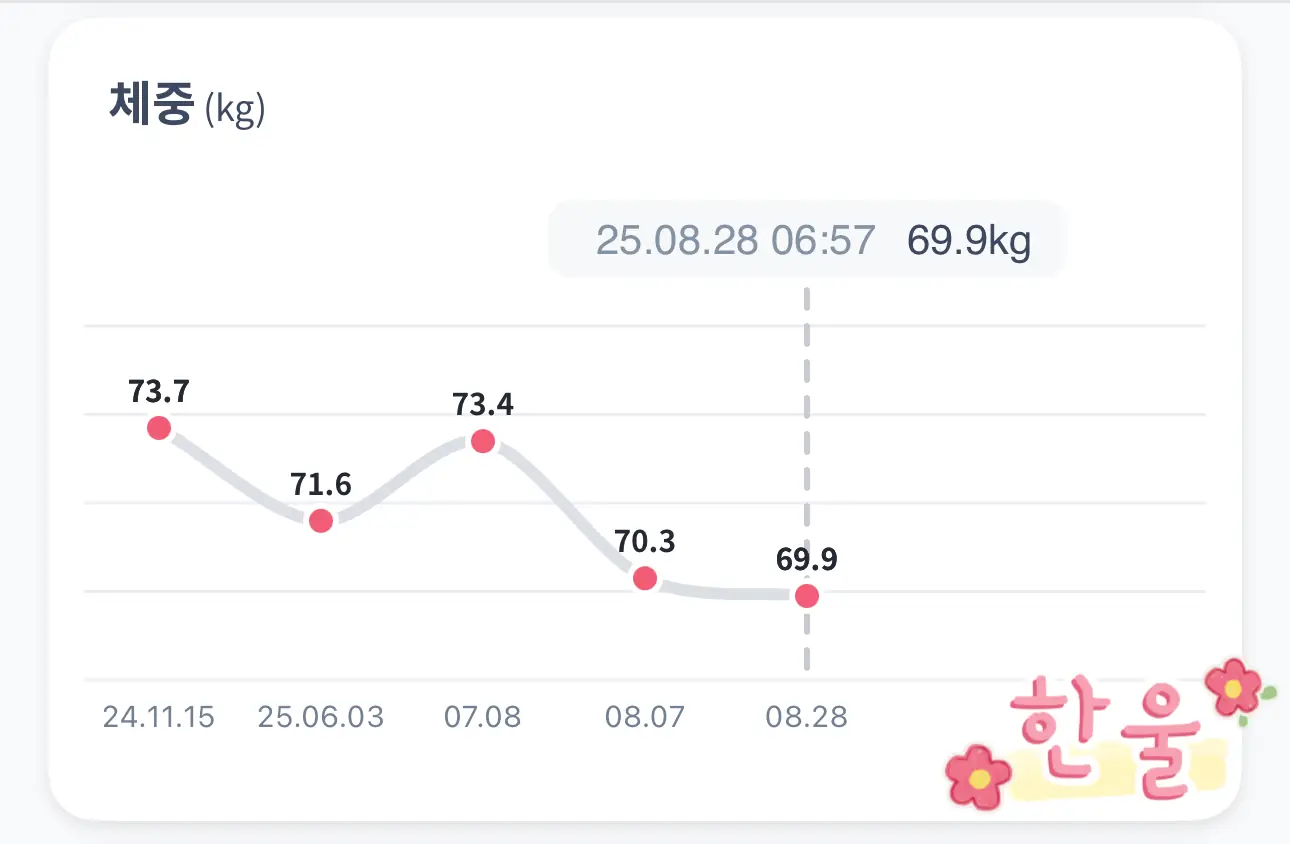Click the dashed vertical marker line
1290x844 pixels.
[807, 480]
